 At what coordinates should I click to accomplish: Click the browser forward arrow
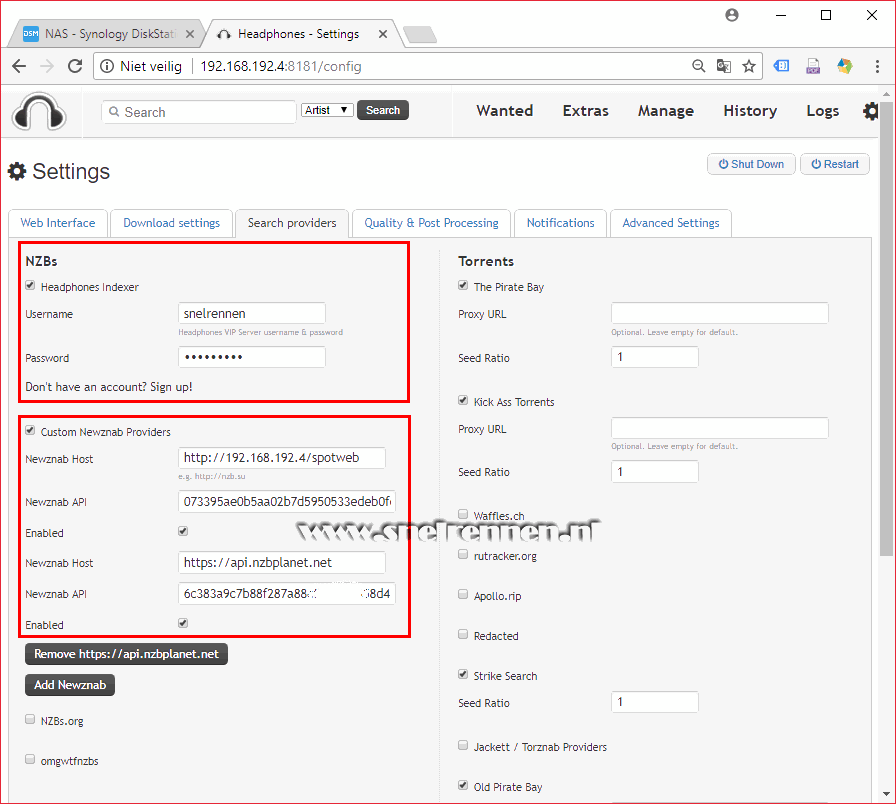click(x=47, y=66)
